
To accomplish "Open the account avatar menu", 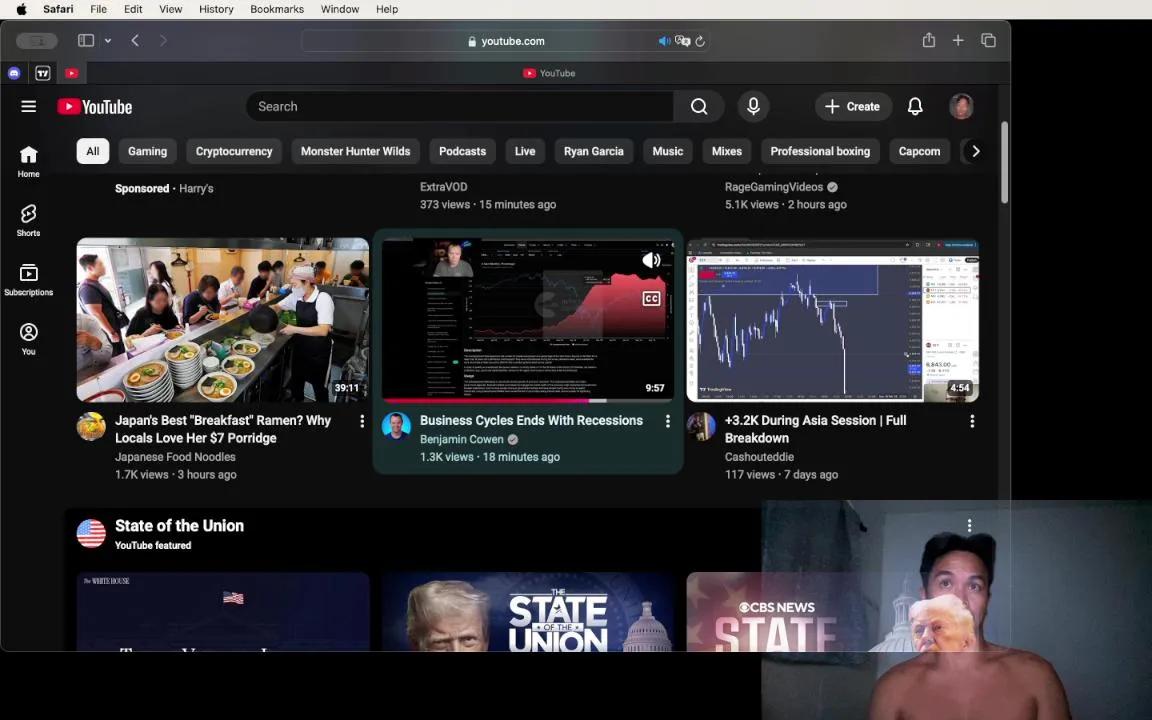I will pyautogui.click(x=961, y=107).
